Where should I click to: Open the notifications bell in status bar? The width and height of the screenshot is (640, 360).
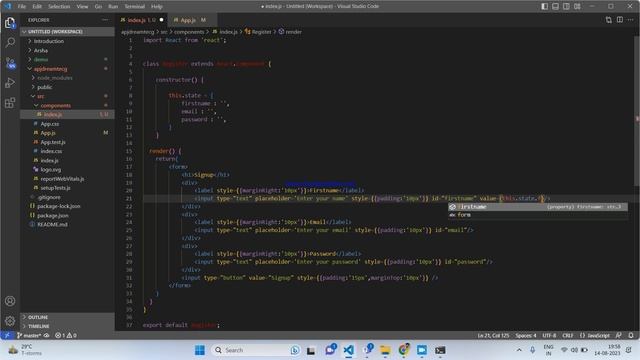click(x=631, y=335)
